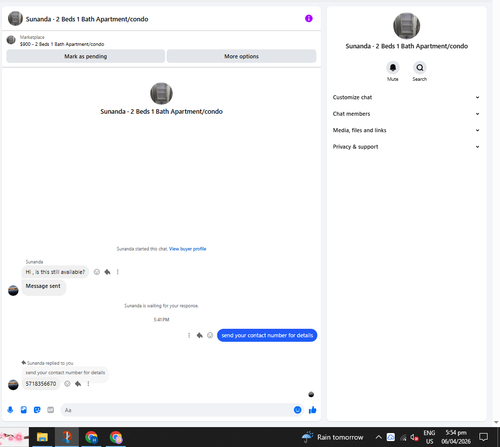Reply to the 5718356670 message
This screenshot has height=447, width=500.
pyautogui.click(x=78, y=384)
